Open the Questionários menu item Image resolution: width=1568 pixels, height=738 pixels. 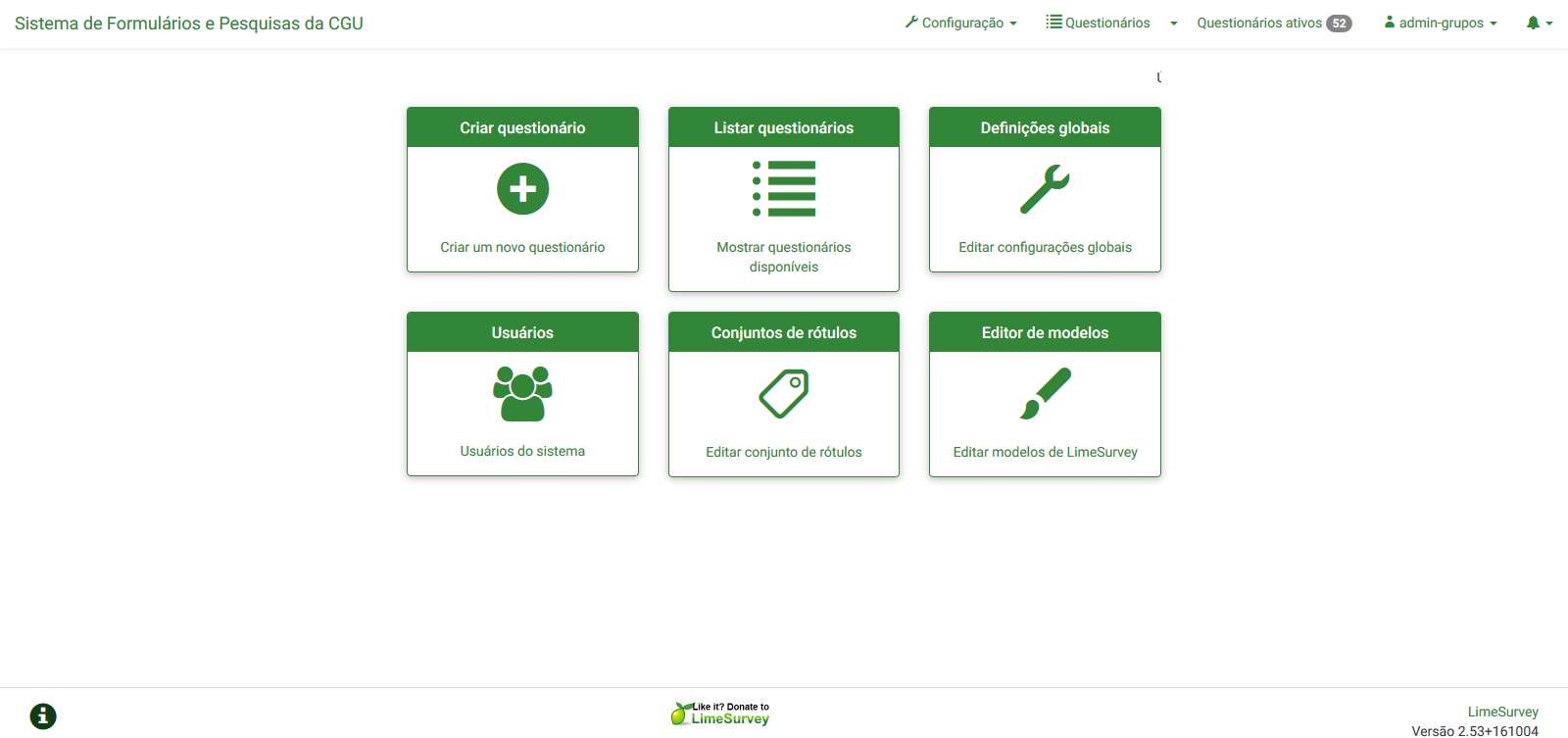[1099, 23]
